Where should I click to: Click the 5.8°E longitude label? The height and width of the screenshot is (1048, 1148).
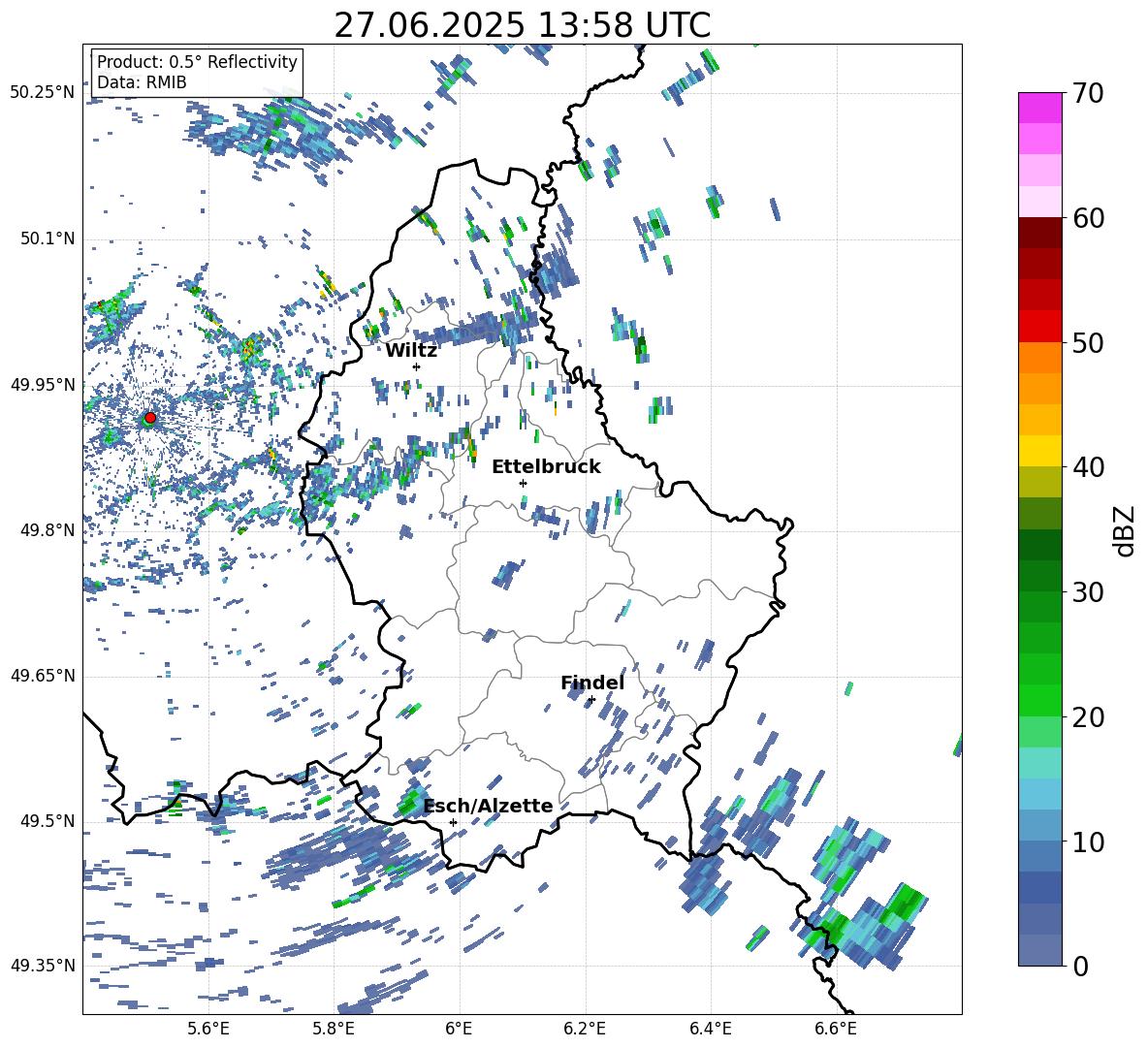pos(334,1029)
